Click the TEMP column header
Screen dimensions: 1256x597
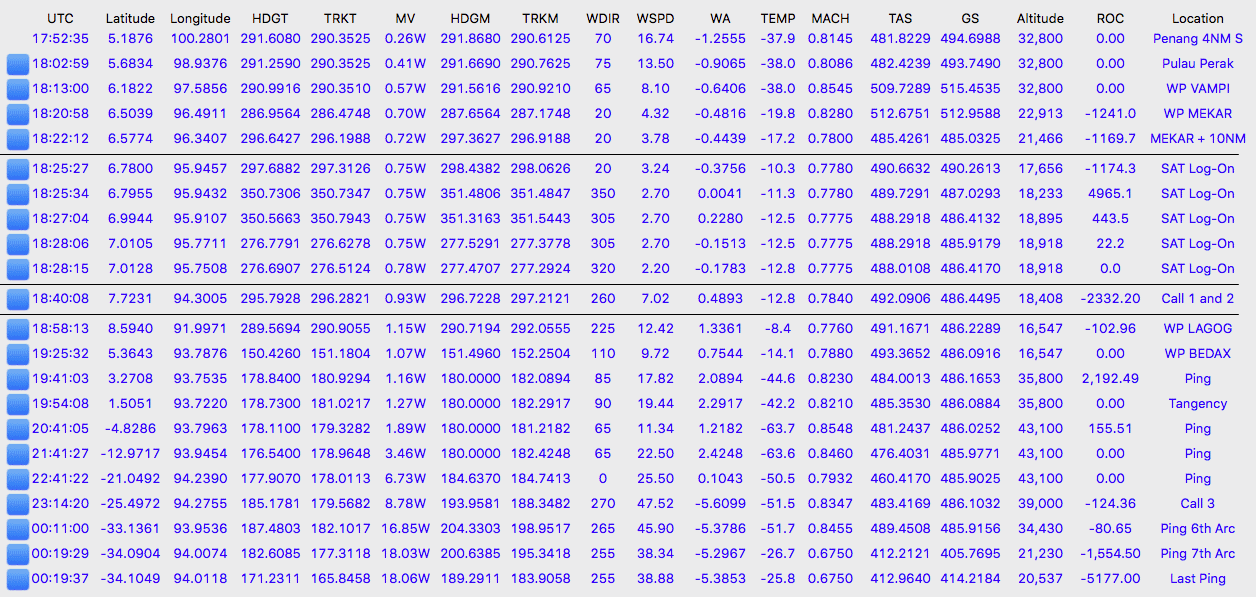tap(778, 19)
